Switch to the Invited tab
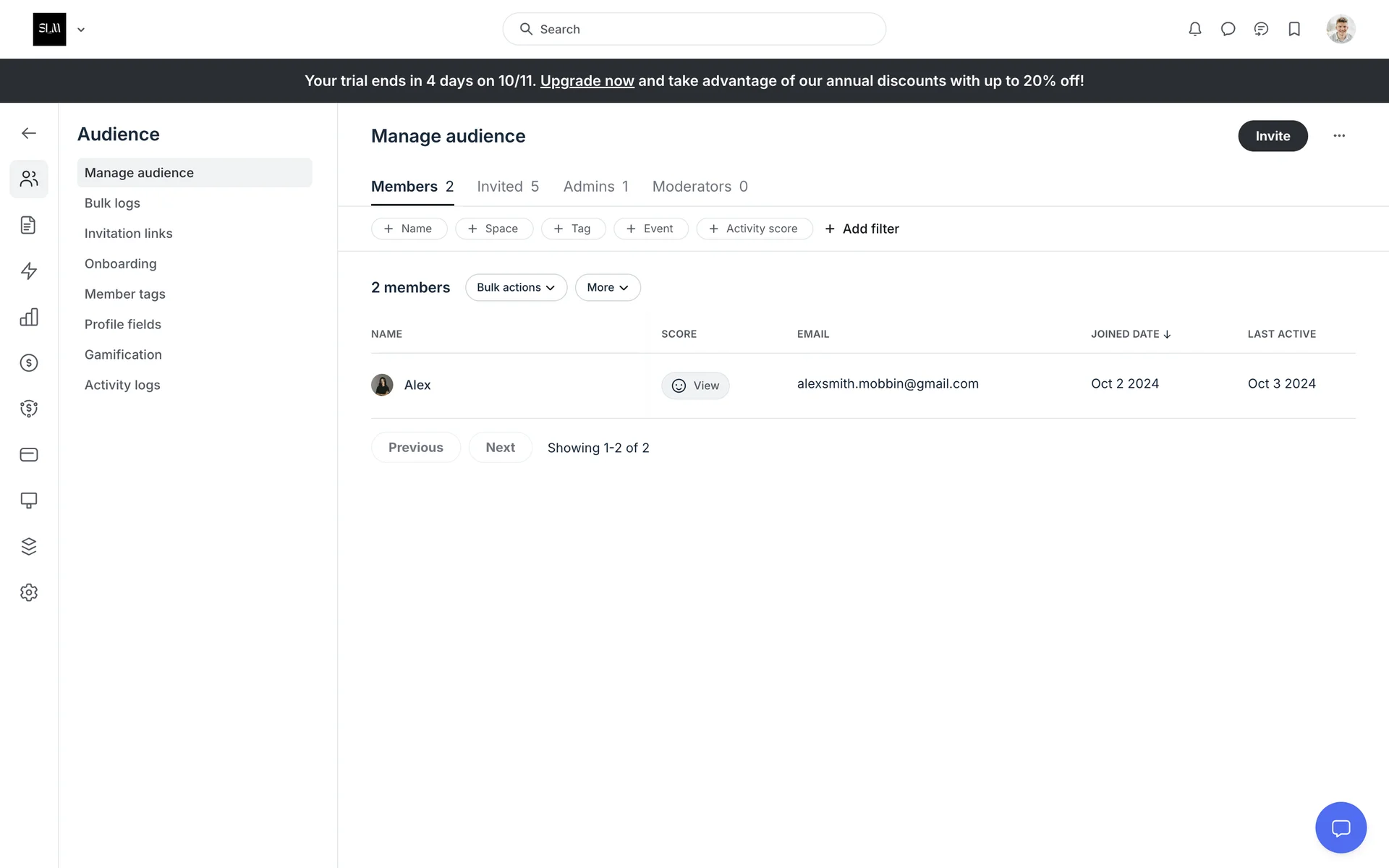 (x=507, y=187)
